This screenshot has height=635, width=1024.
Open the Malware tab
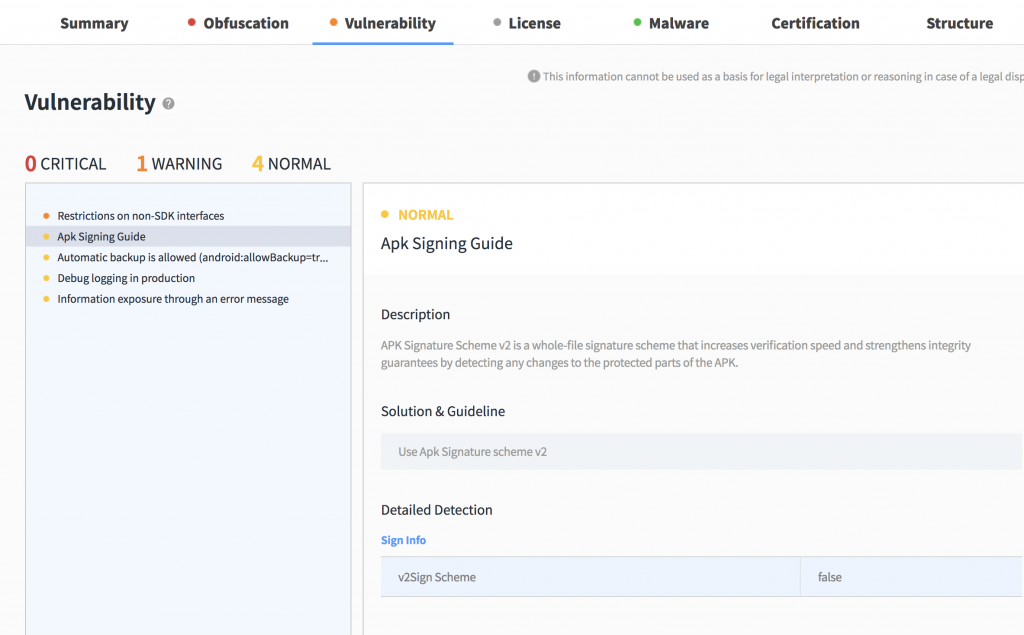pyautogui.click(x=677, y=22)
